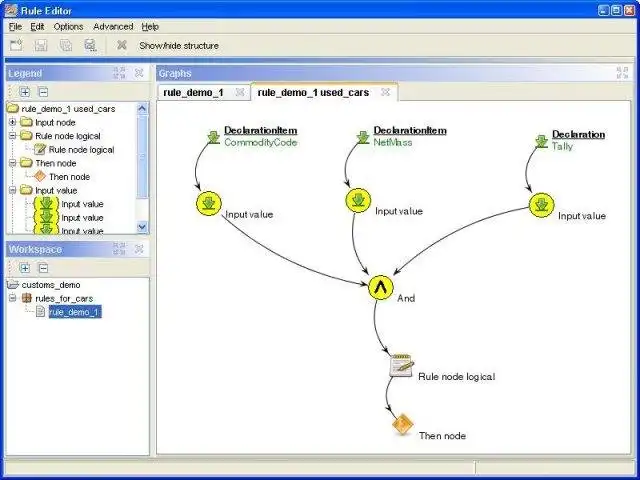Viewport: 640px width, 480px height.
Task: Open the File menu
Action: (15, 27)
